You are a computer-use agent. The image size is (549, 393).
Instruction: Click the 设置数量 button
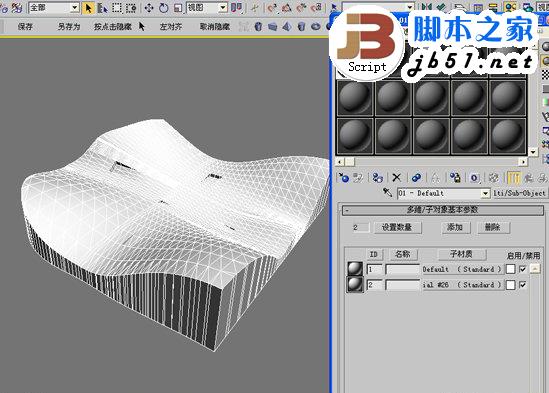pos(397,228)
